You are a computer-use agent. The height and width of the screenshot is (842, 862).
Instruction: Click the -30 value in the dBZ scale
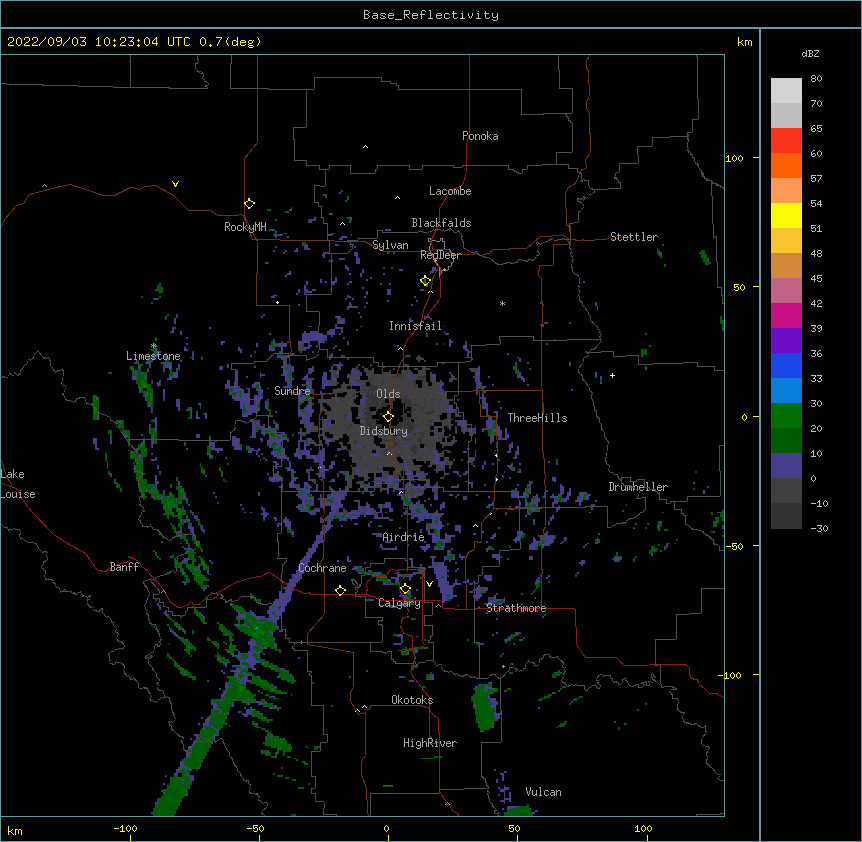click(819, 528)
